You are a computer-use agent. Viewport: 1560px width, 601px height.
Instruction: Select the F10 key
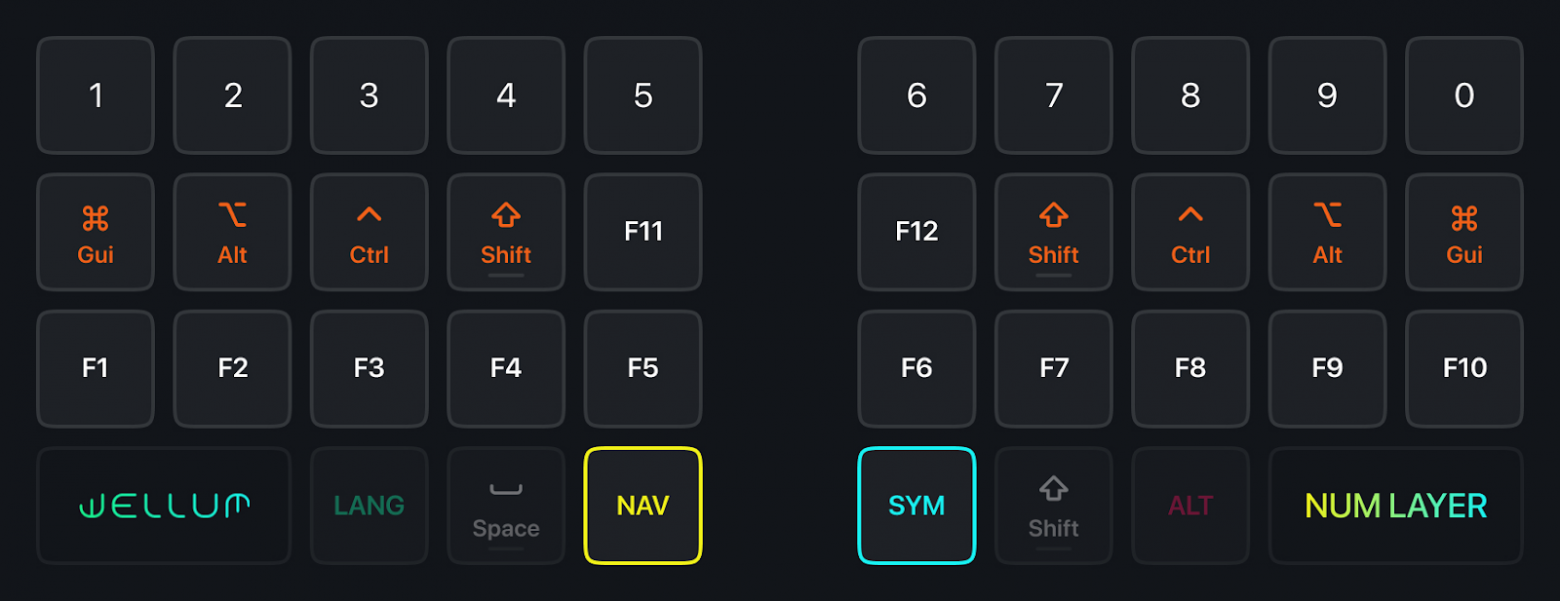(1464, 369)
